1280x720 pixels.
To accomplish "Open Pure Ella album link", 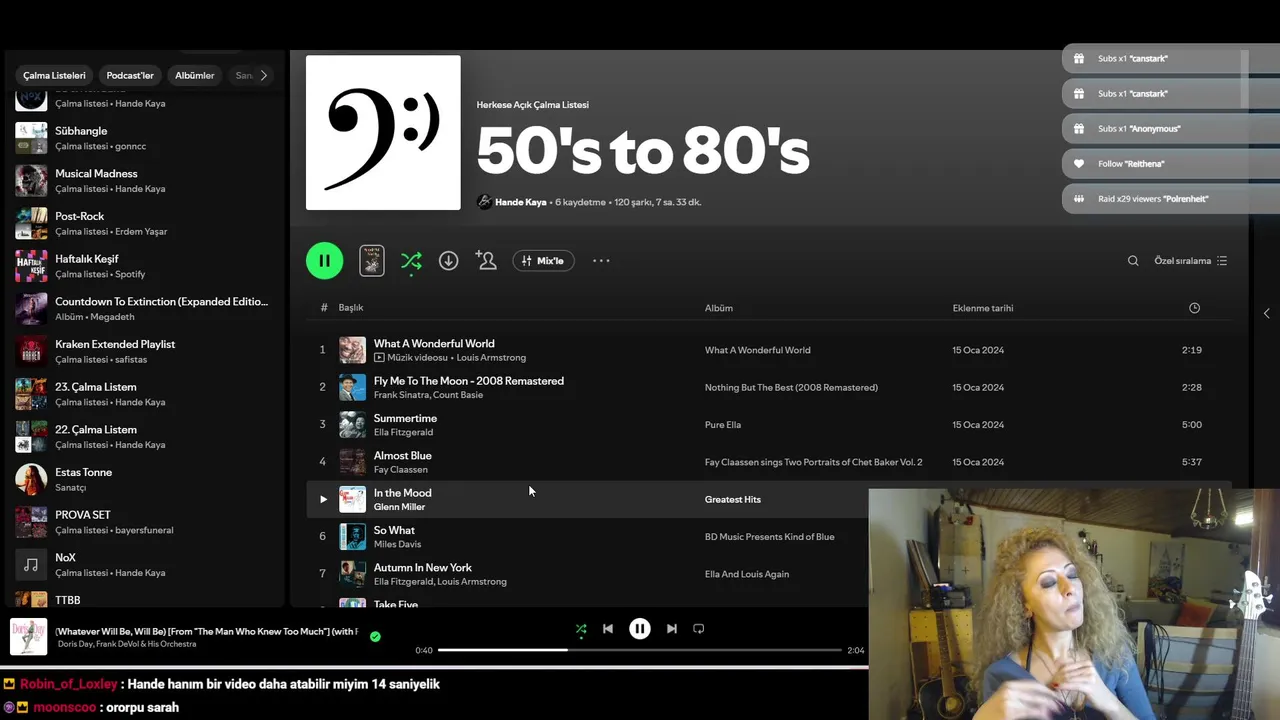I will click(723, 425).
